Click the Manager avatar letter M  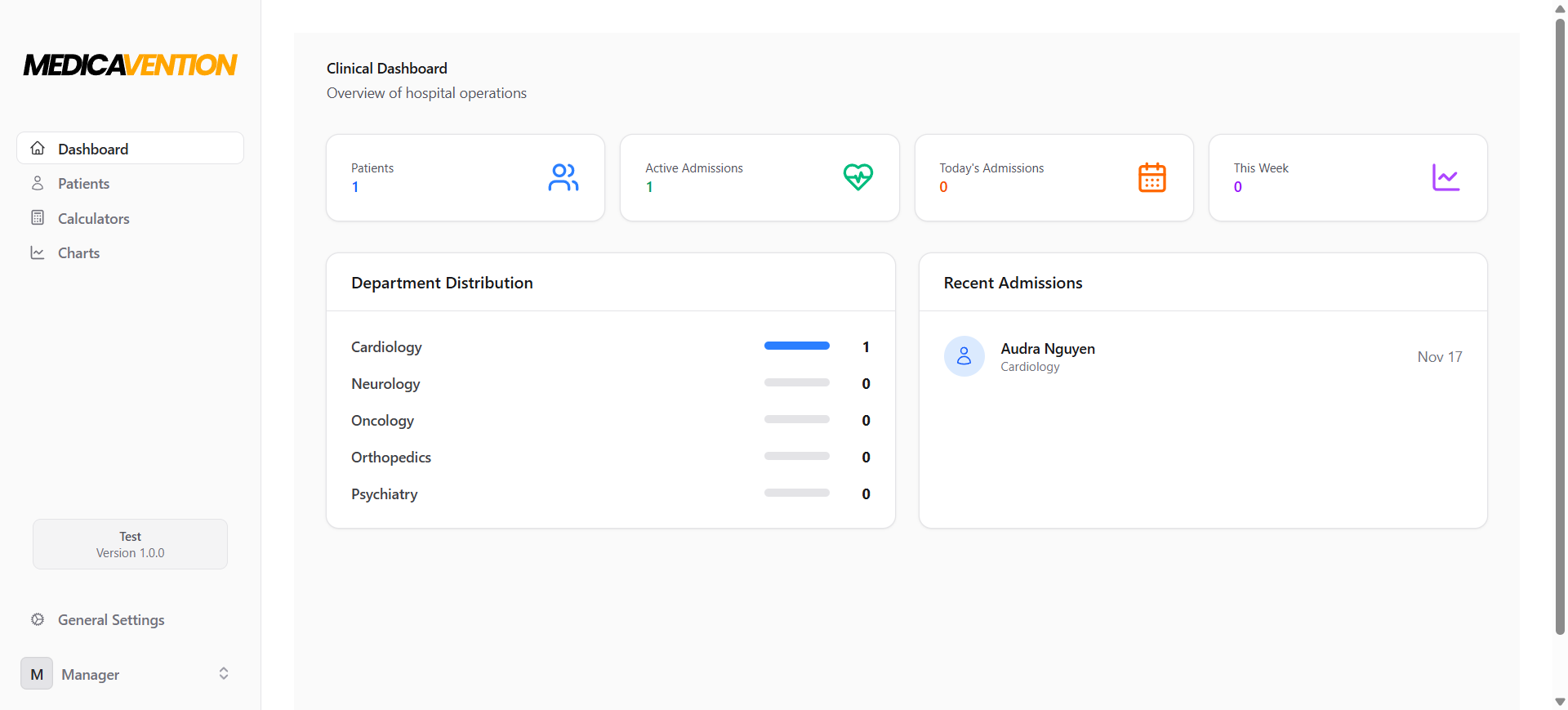pyautogui.click(x=37, y=674)
